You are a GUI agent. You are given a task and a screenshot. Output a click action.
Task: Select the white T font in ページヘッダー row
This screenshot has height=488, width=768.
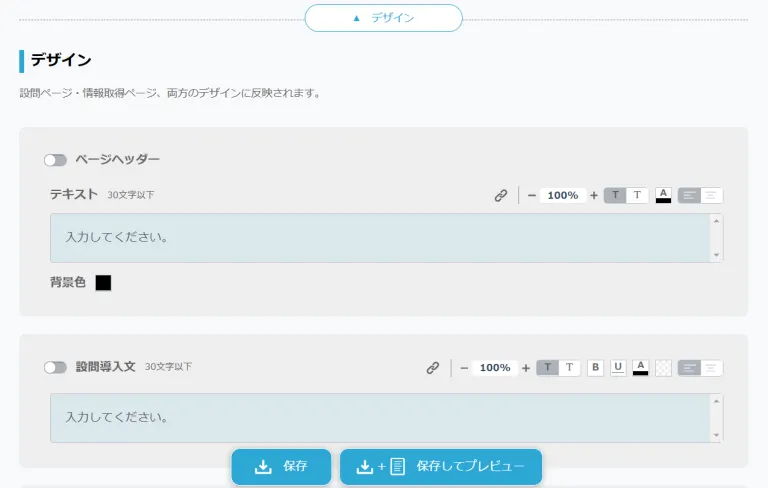(637, 195)
